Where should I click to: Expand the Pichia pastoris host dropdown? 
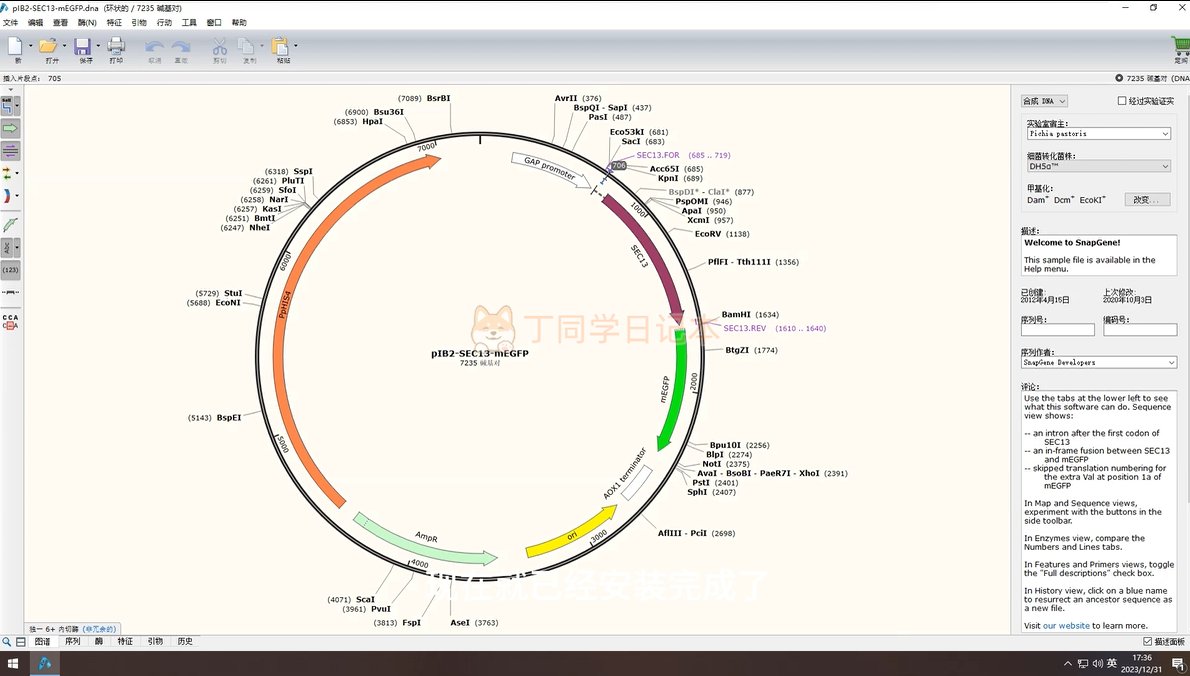[1098, 133]
